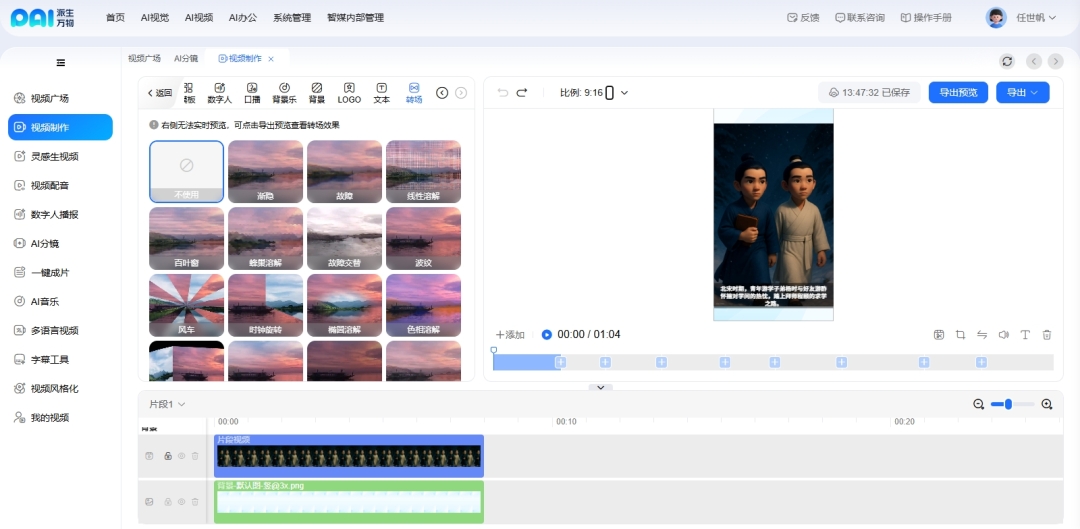The height and width of the screenshot is (529, 1080).
Task: Click the zoom in timeline magnifier
Action: tap(1047, 404)
